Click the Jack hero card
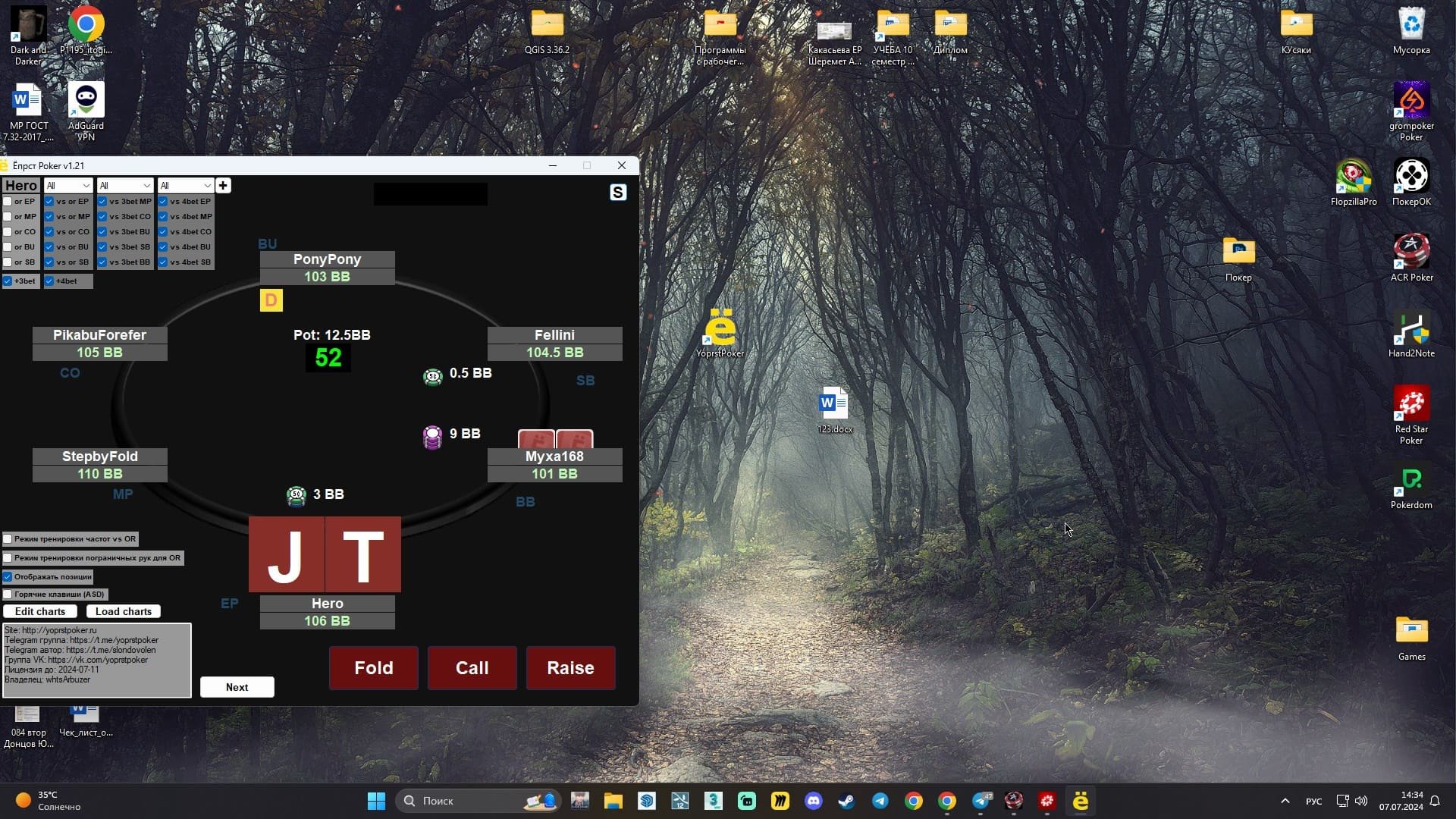The image size is (1456, 819). pos(287,555)
